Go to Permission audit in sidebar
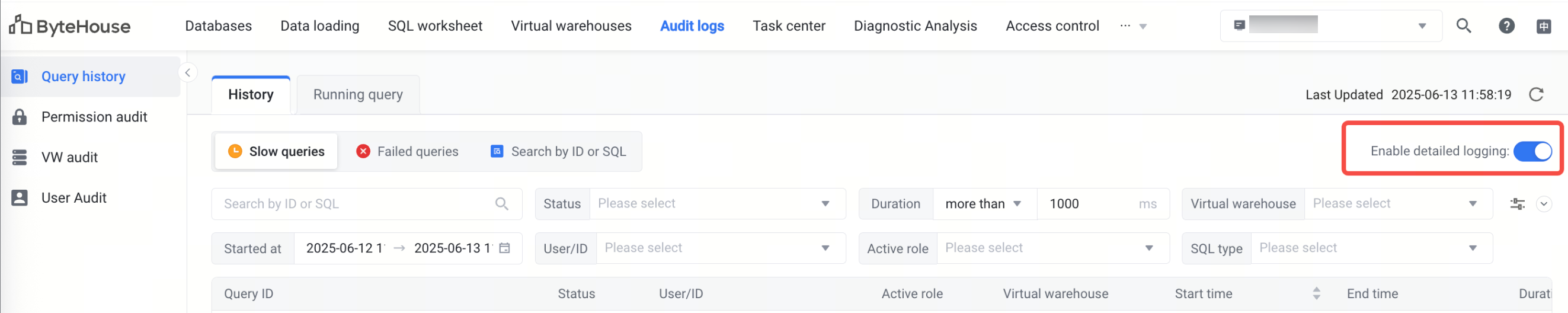The width and height of the screenshot is (1568, 313). [94, 117]
